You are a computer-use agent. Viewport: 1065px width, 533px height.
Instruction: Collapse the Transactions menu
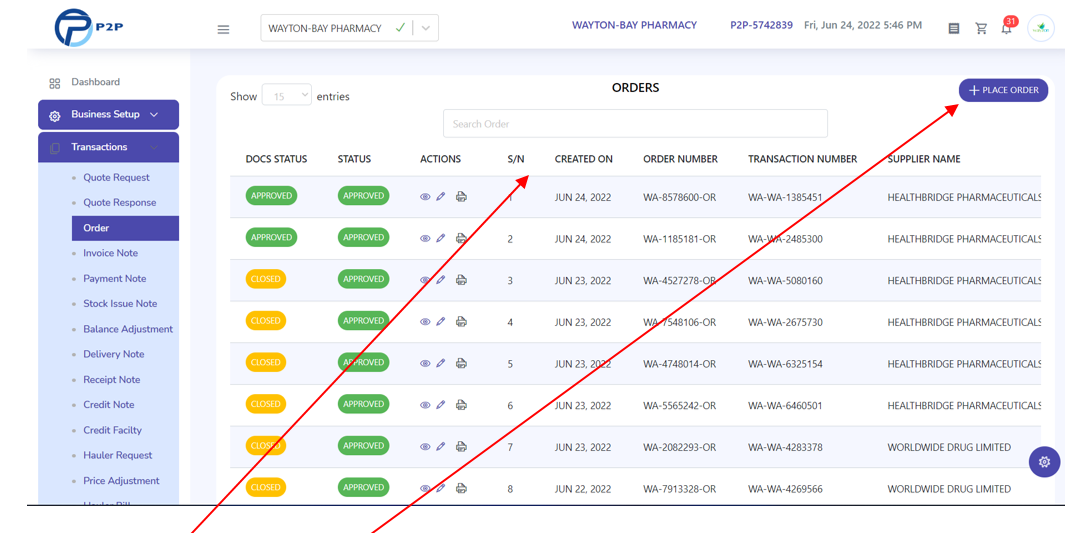coord(109,147)
